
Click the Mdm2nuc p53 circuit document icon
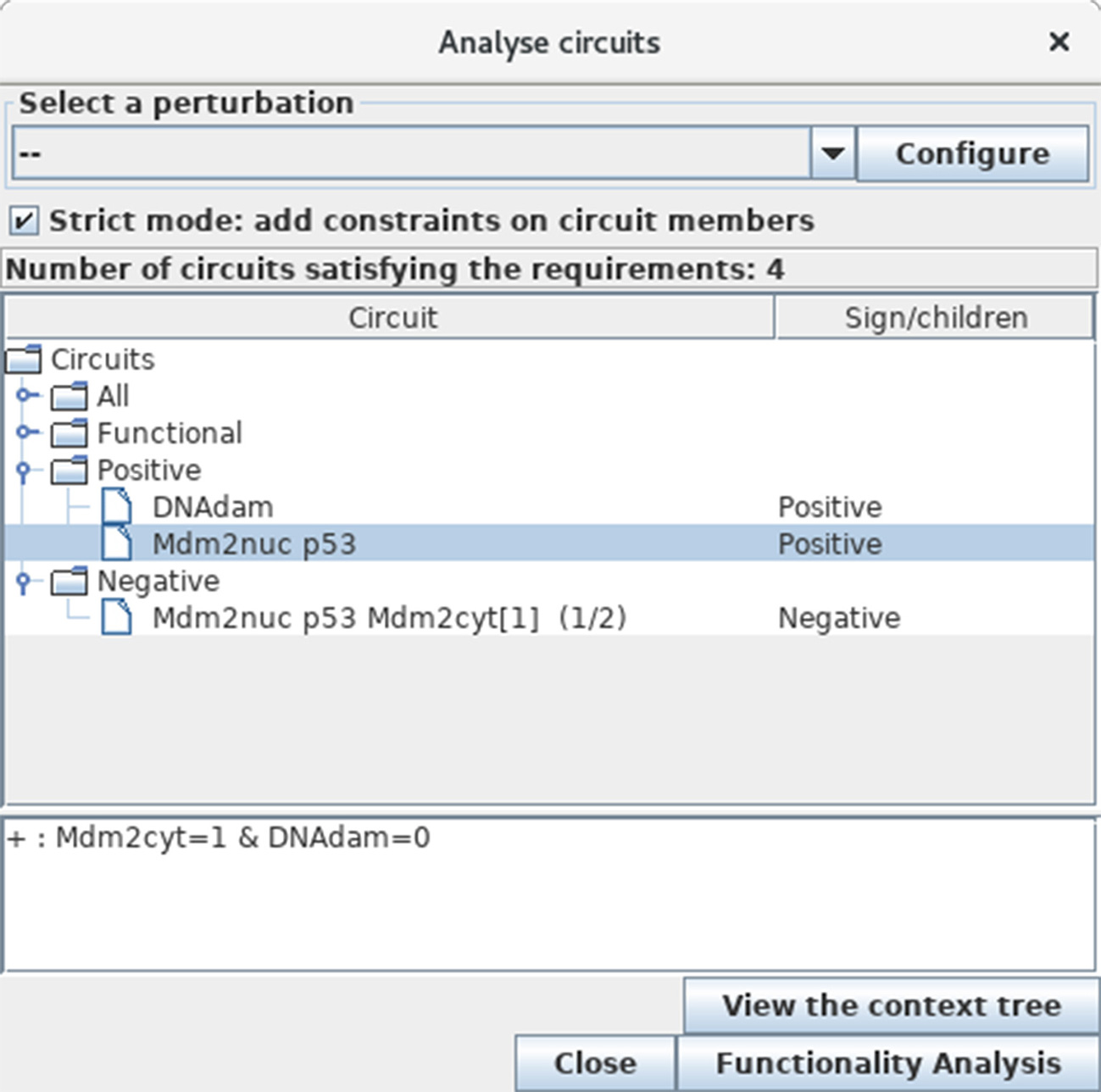(x=117, y=543)
